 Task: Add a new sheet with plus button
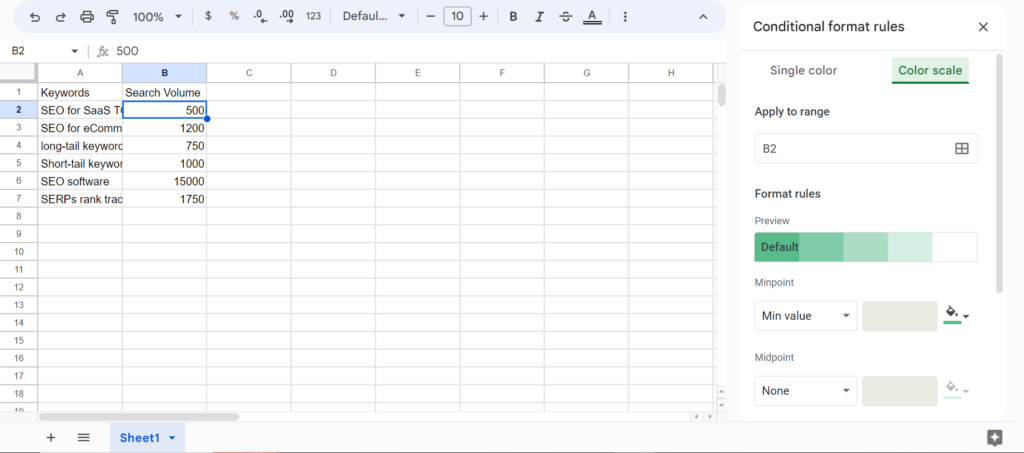click(x=51, y=438)
